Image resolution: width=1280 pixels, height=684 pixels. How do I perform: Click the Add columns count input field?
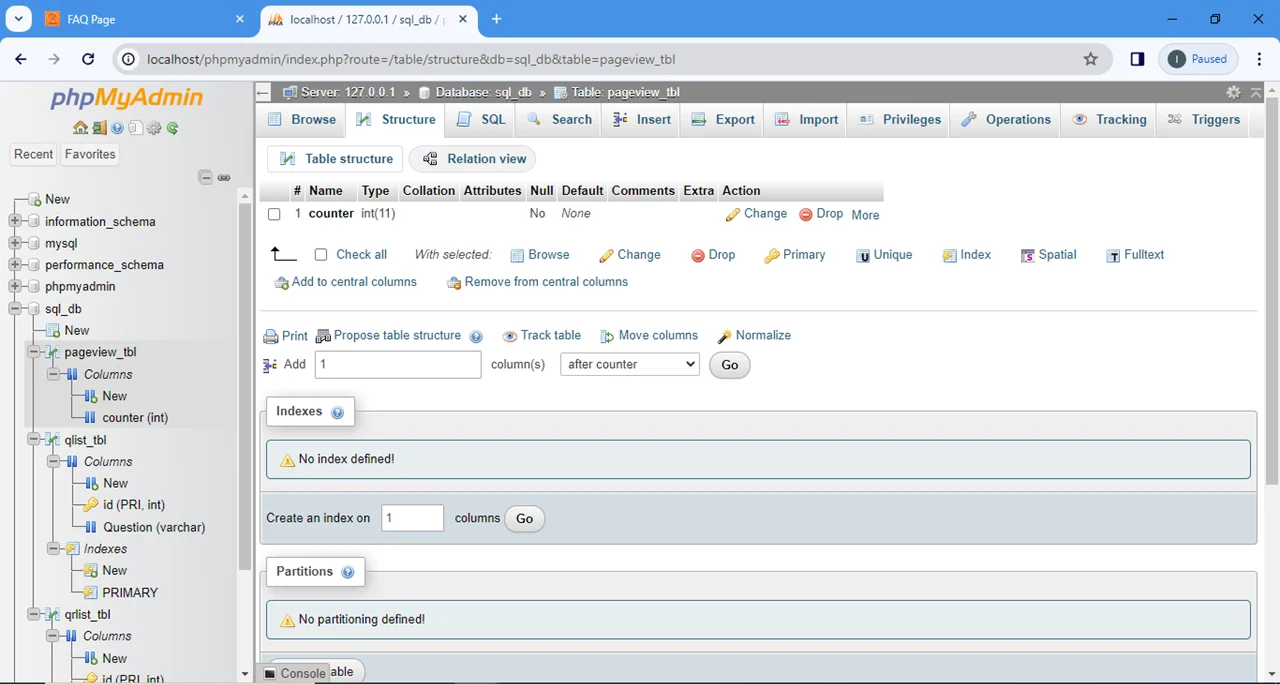coord(398,365)
